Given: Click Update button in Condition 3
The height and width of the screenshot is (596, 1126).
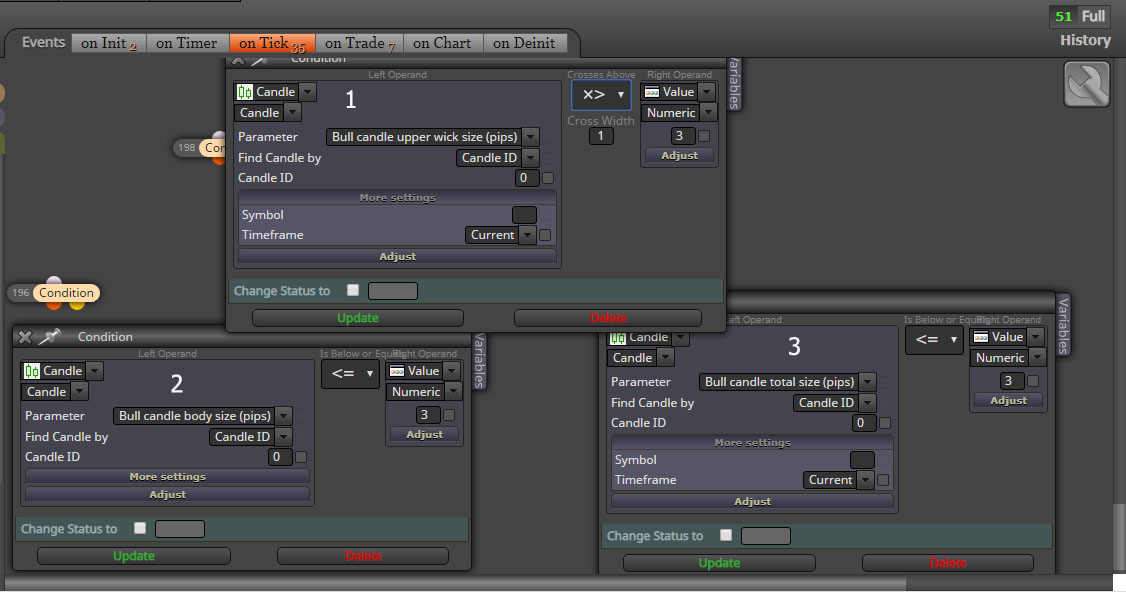Looking at the screenshot, I should [x=719, y=563].
